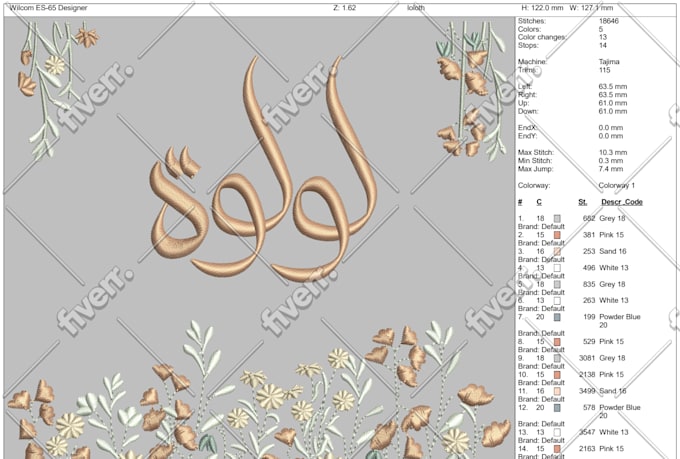Image resolution: width=680 pixels, height=459 pixels.
Task: Click the 'Colorway 1' value
Action: click(x=617, y=185)
